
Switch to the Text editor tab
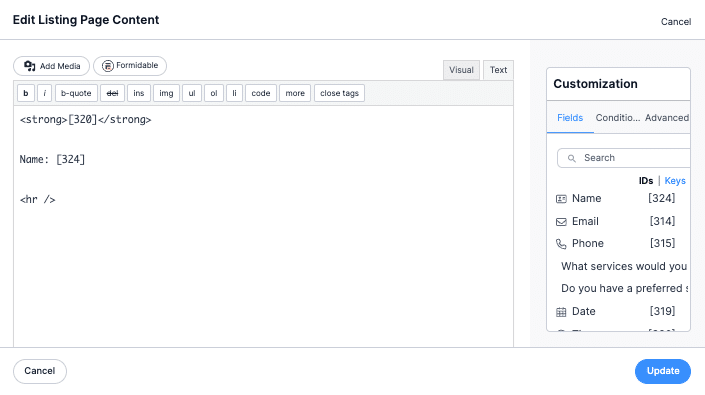pyautogui.click(x=498, y=70)
